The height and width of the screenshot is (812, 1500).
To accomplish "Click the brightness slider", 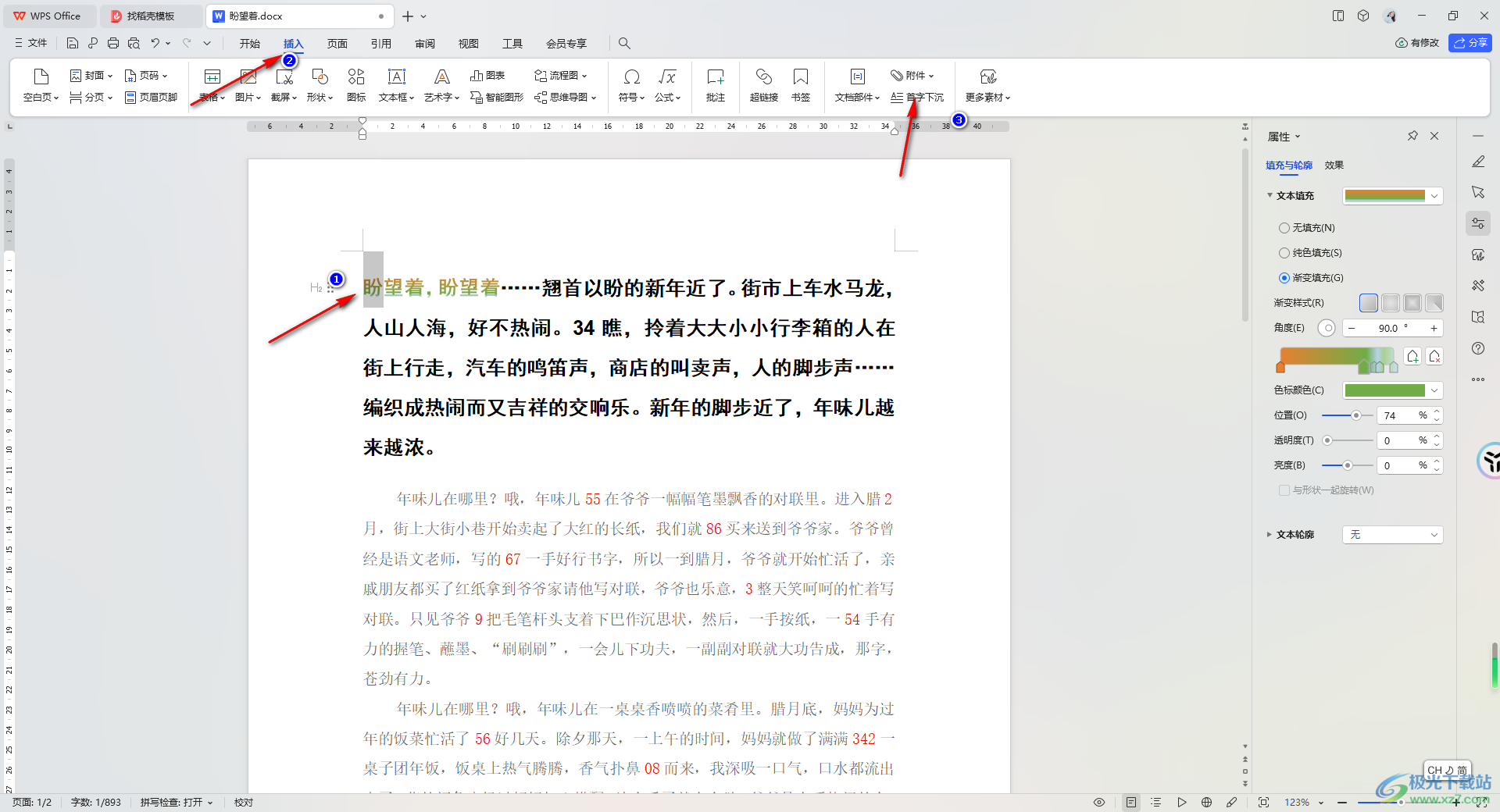I will [x=1347, y=465].
